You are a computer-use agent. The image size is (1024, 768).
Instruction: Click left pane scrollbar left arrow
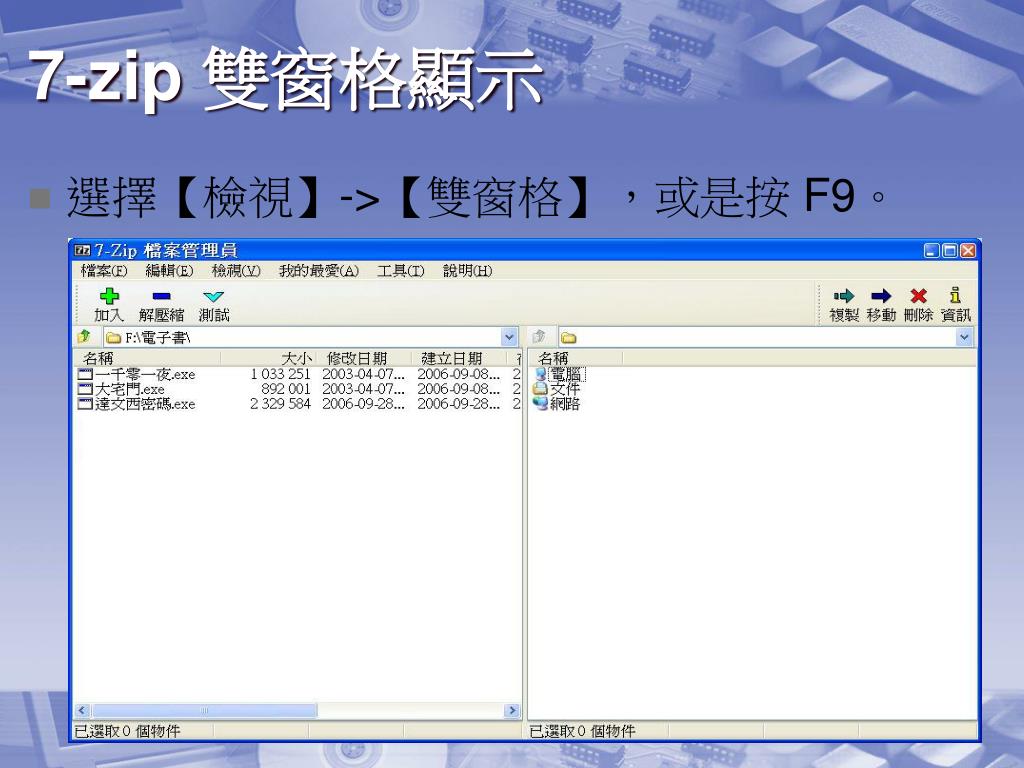[x=82, y=711]
